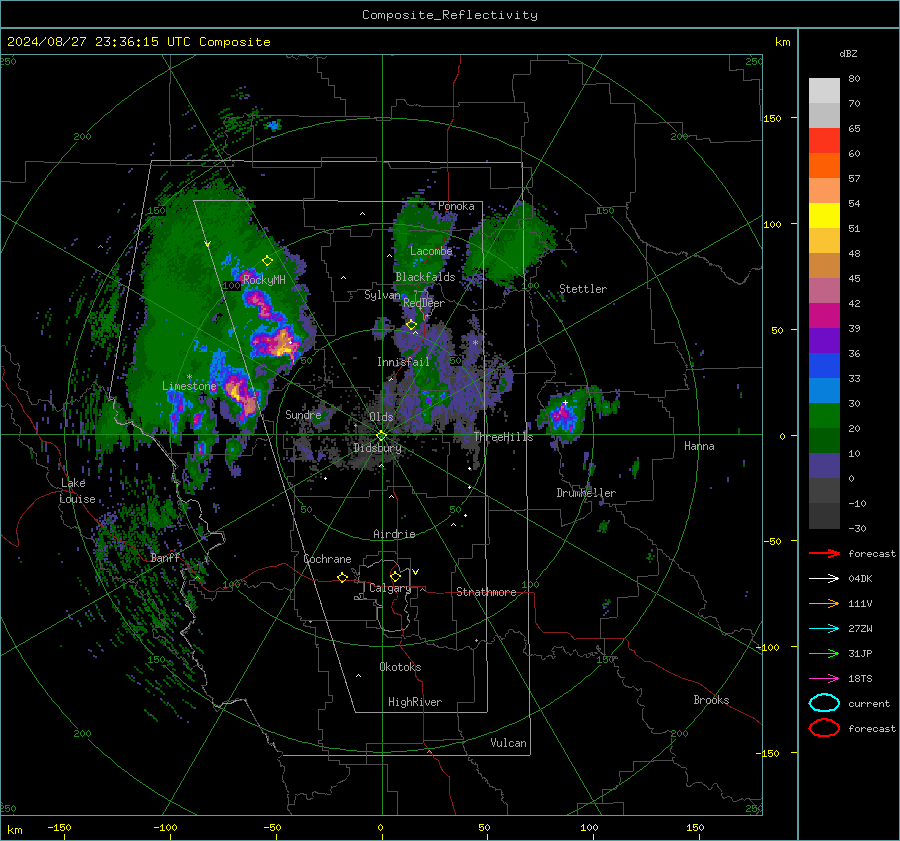Select the red 65–60 dBZ swatch
This screenshot has width=900, height=841.
point(824,141)
